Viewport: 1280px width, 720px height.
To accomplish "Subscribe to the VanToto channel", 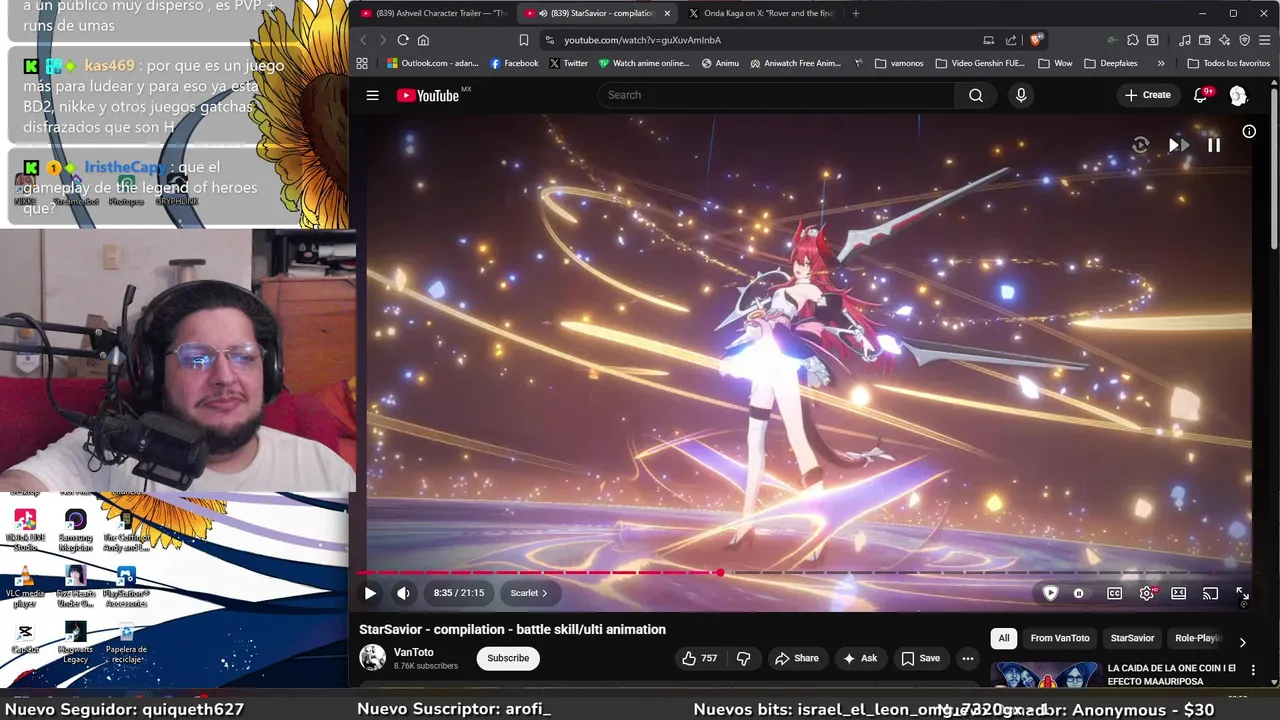I will pyautogui.click(x=508, y=658).
